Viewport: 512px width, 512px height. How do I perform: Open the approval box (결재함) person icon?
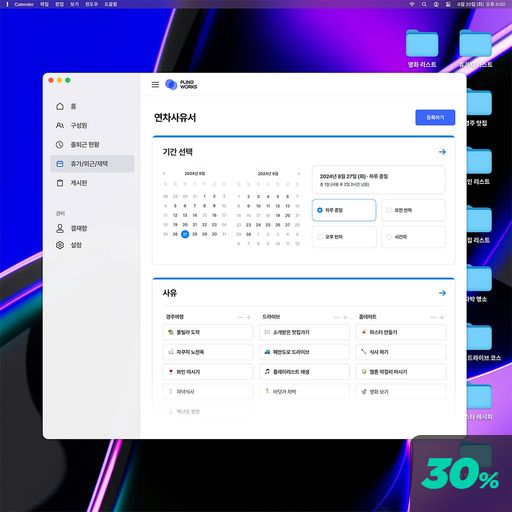point(60,228)
